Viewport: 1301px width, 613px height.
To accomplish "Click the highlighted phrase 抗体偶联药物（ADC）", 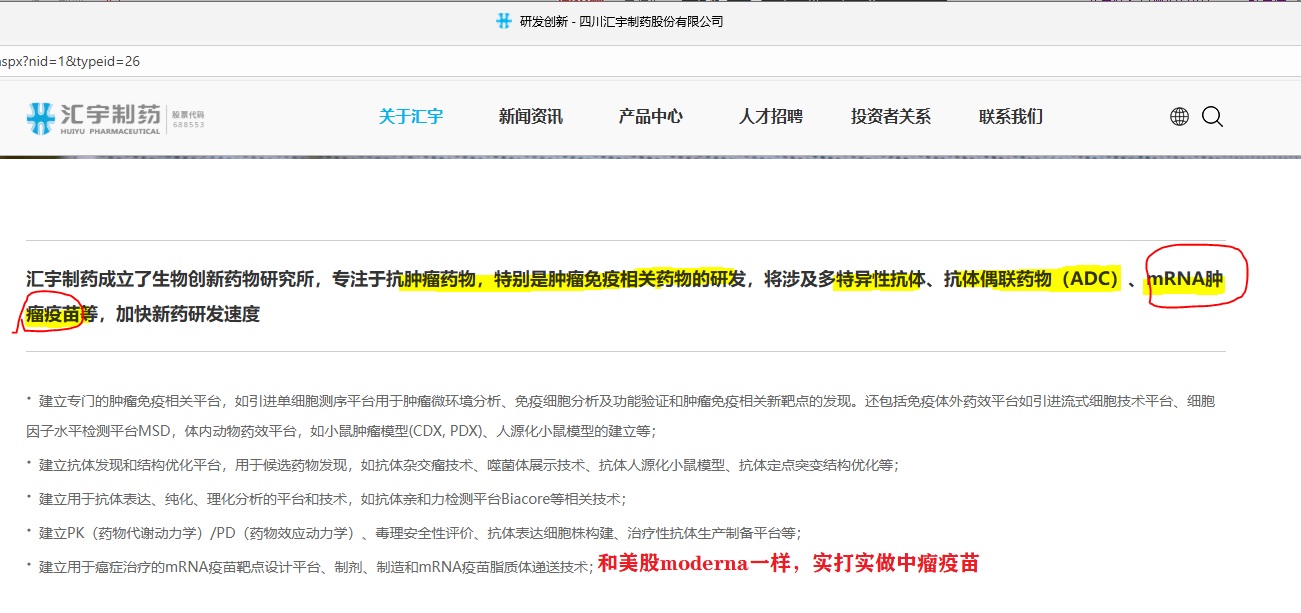I will click(1032, 279).
